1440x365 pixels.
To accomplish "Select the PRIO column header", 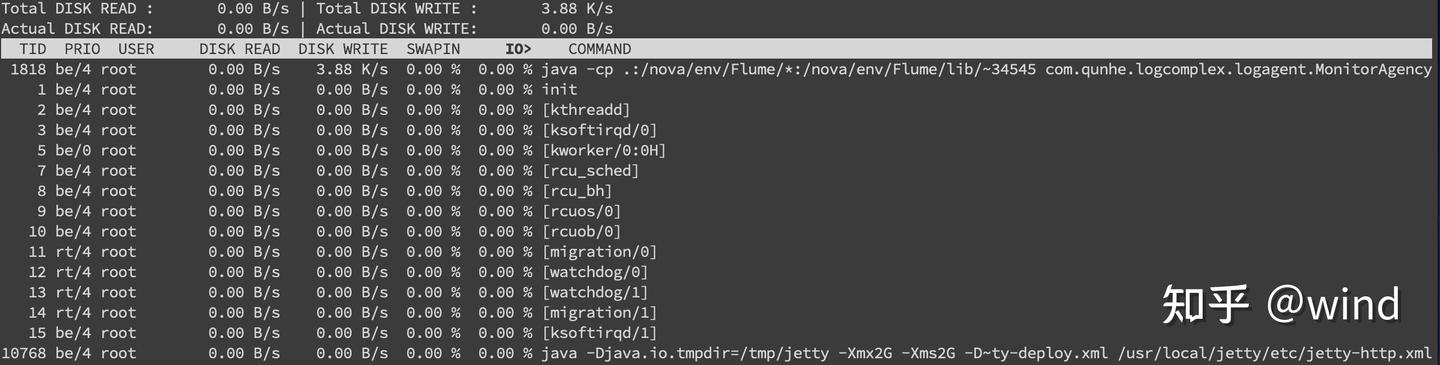I will tap(82, 48).
